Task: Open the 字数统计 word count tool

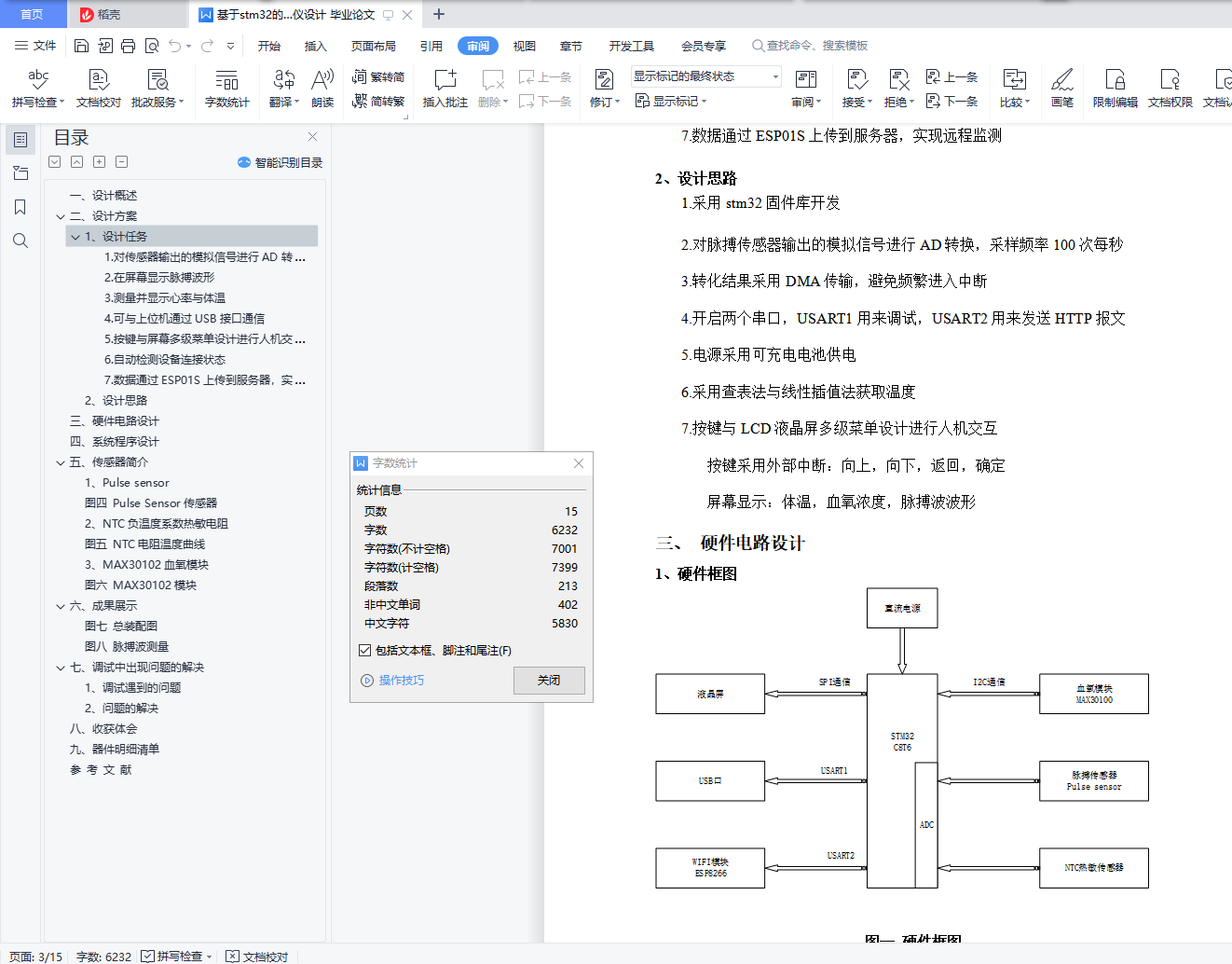Action: pos(227,89)
